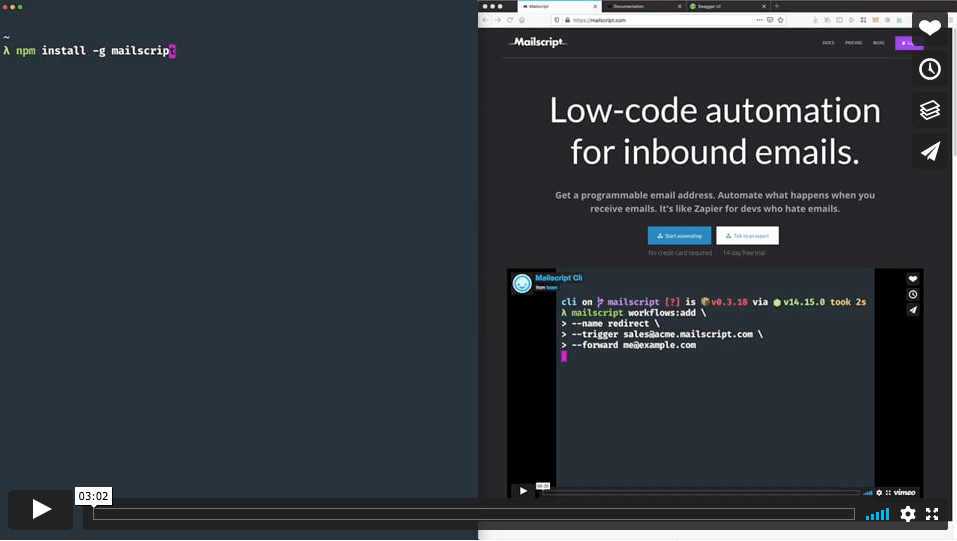The image size is (957, 541).
Task: Click the mailscript.com address bar
Action: pyautogui.click(x=670, y=20)
